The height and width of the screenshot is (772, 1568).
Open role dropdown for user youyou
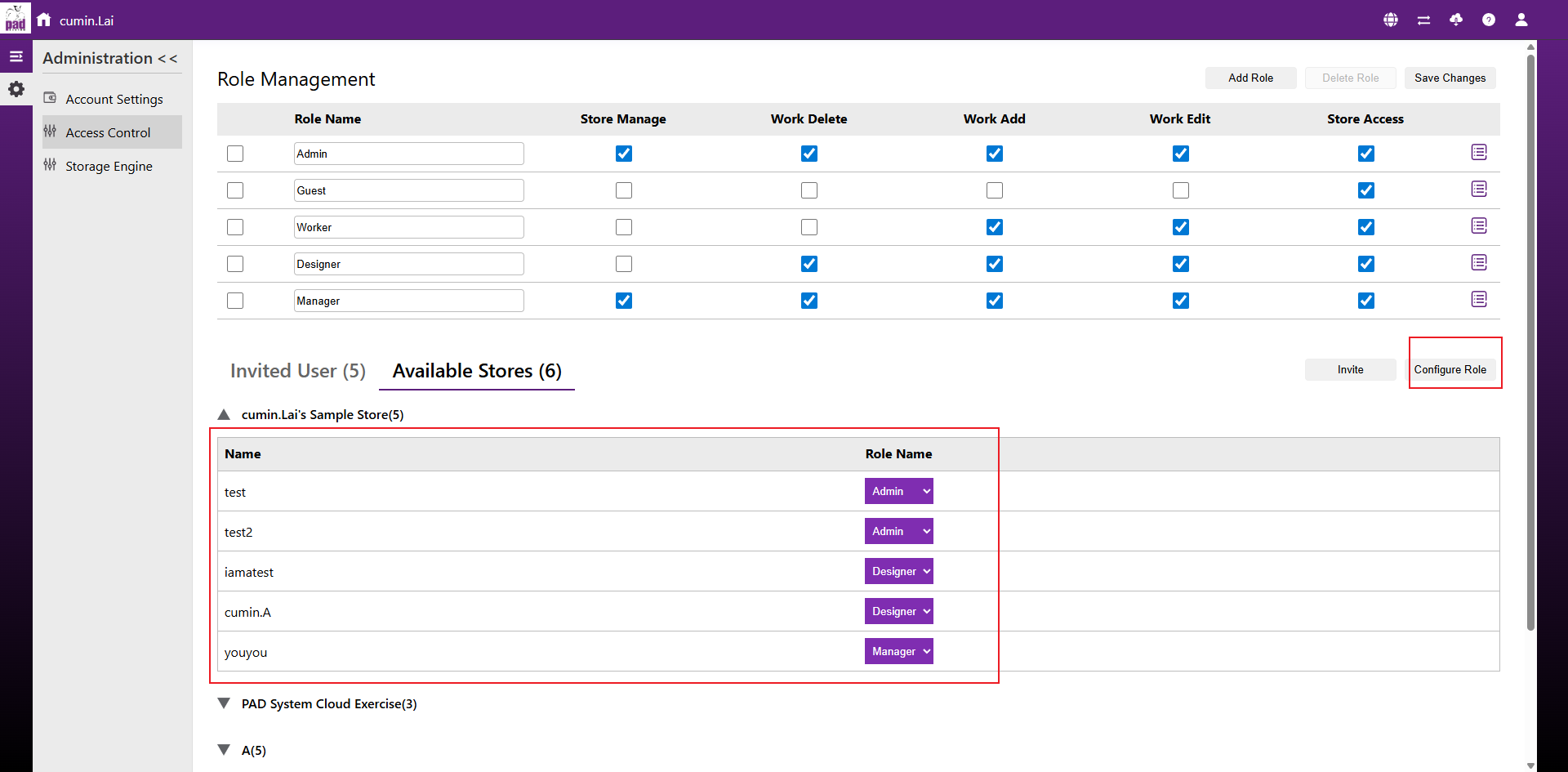[898, 651]
